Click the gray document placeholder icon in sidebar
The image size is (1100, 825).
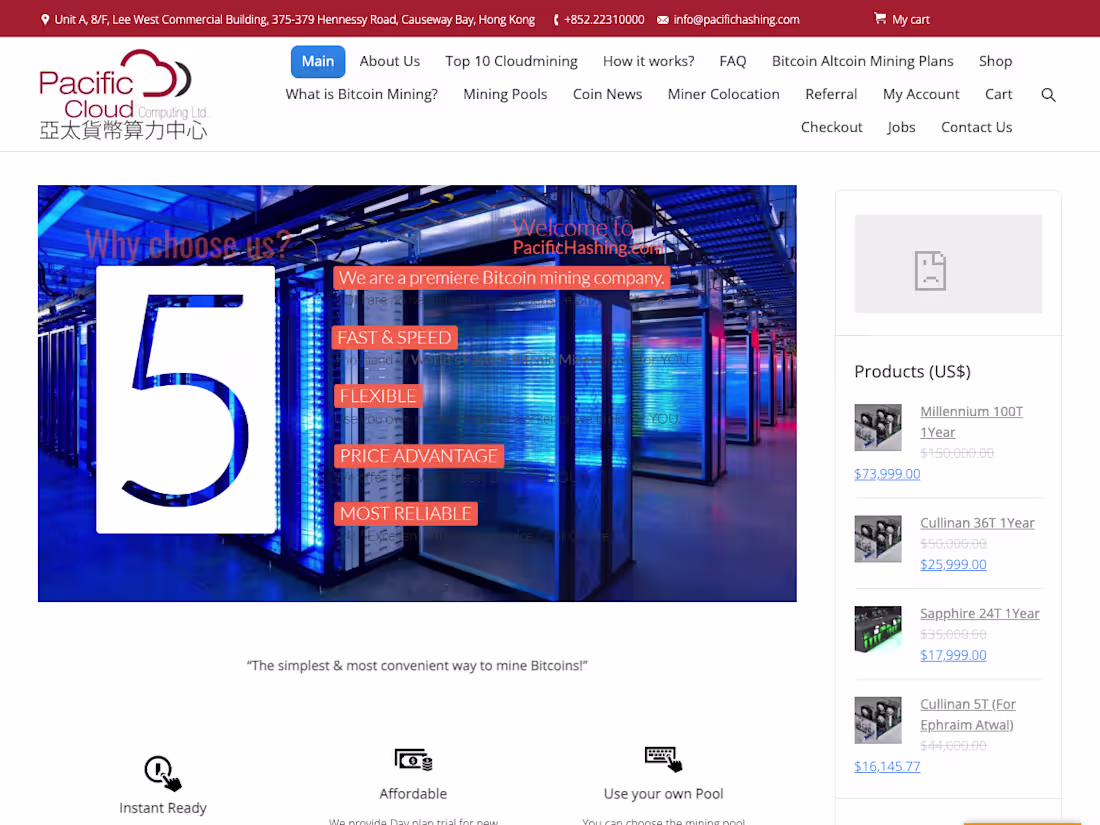coord(930,270)
